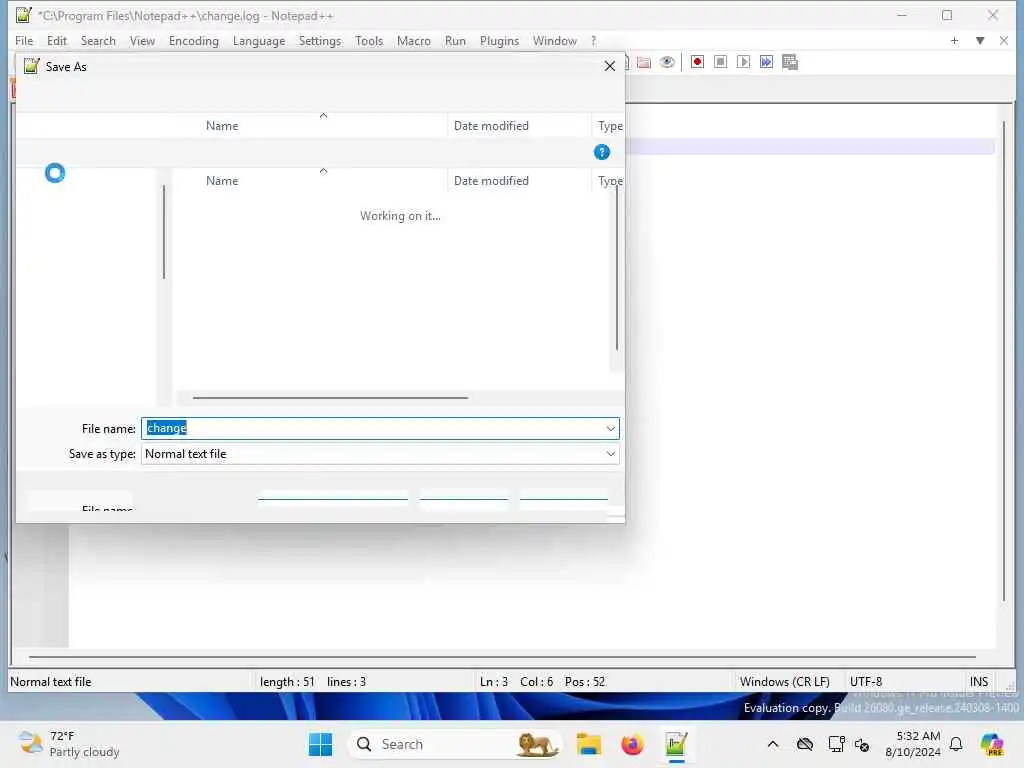Sort by upper Date modified column header
The image size is (1024, 768).
[x=491, y=126]
